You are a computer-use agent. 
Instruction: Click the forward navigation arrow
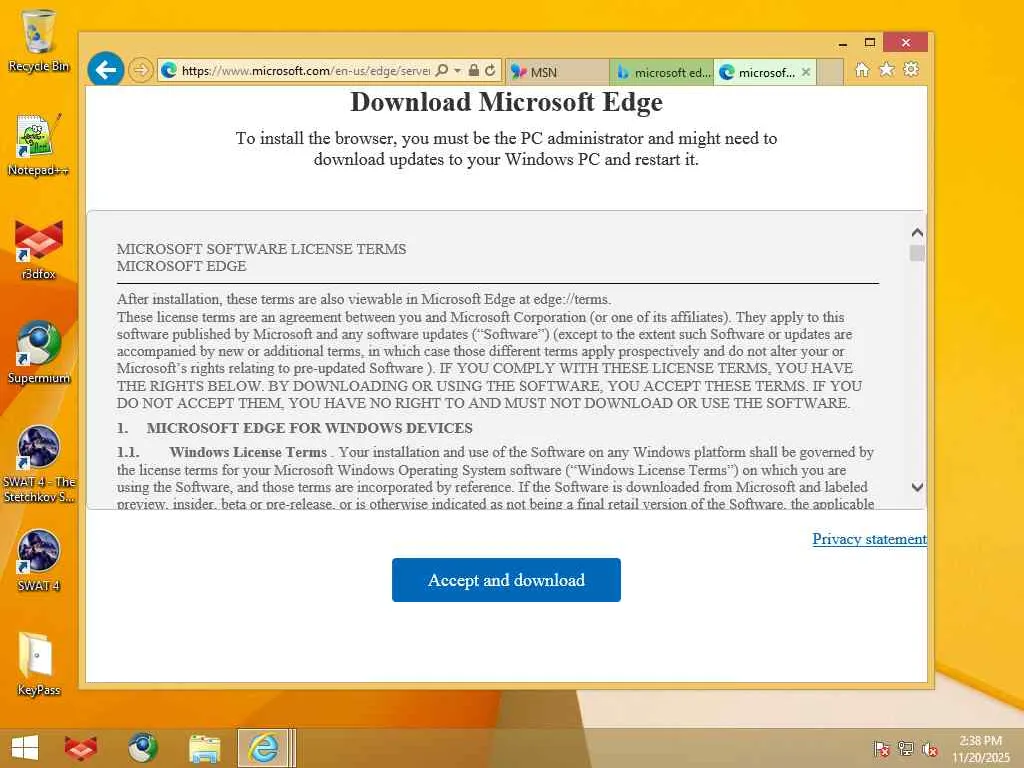coord(140,70)
